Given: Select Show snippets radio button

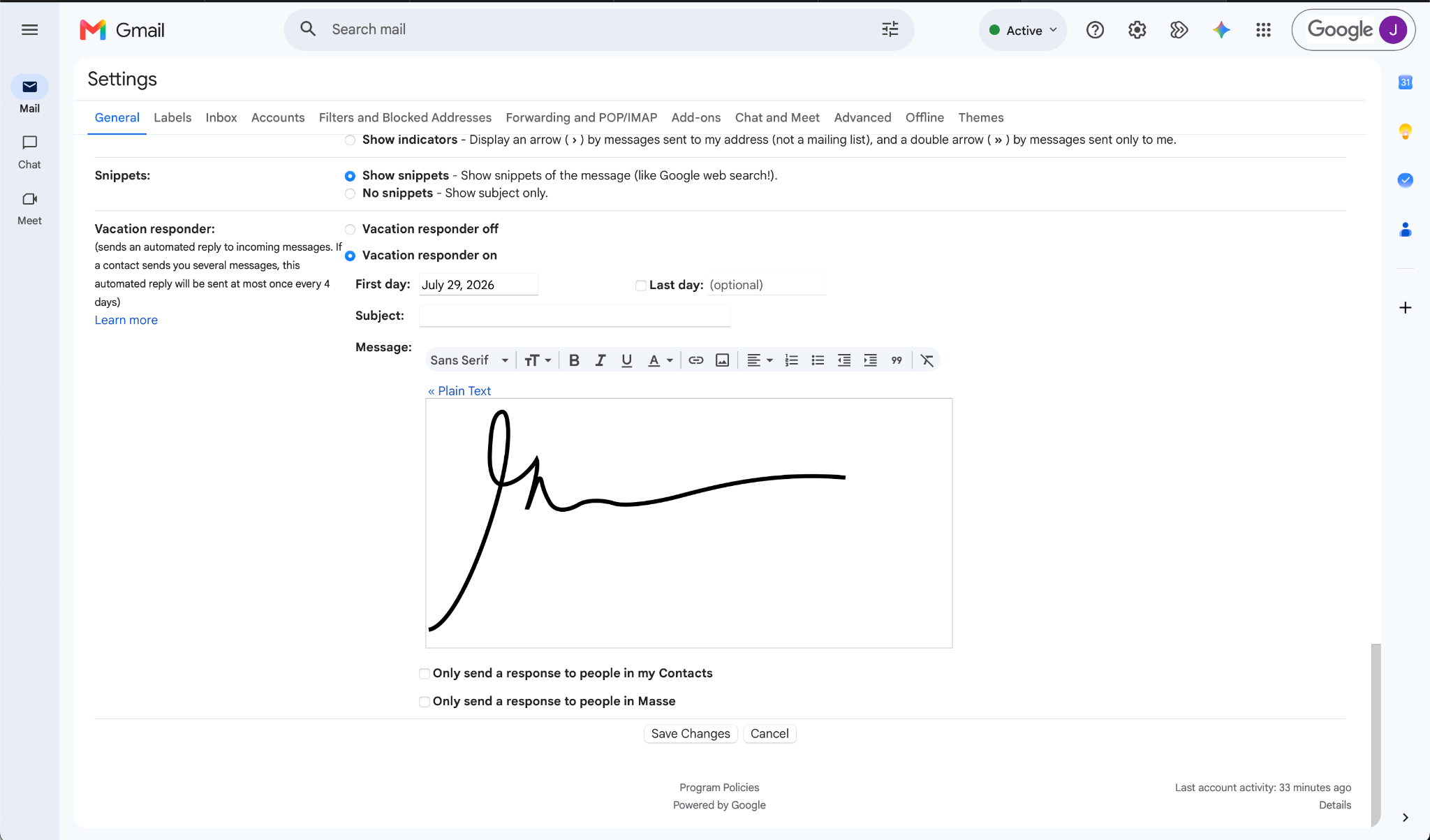Looking at the screenshot, I should point(350,176).
